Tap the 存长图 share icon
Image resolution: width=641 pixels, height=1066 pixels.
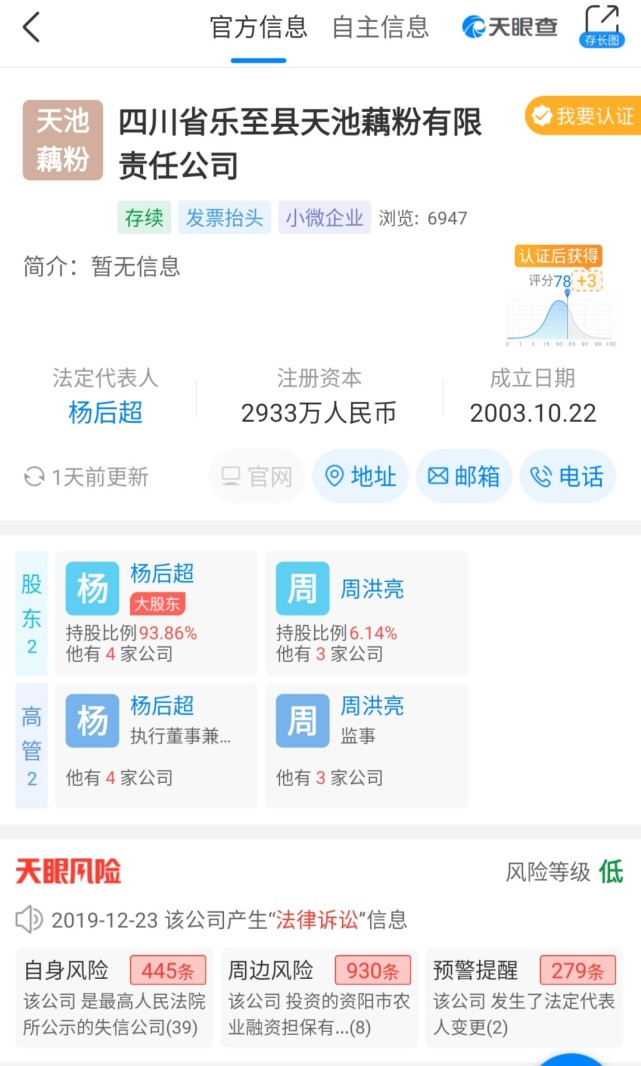602,26
